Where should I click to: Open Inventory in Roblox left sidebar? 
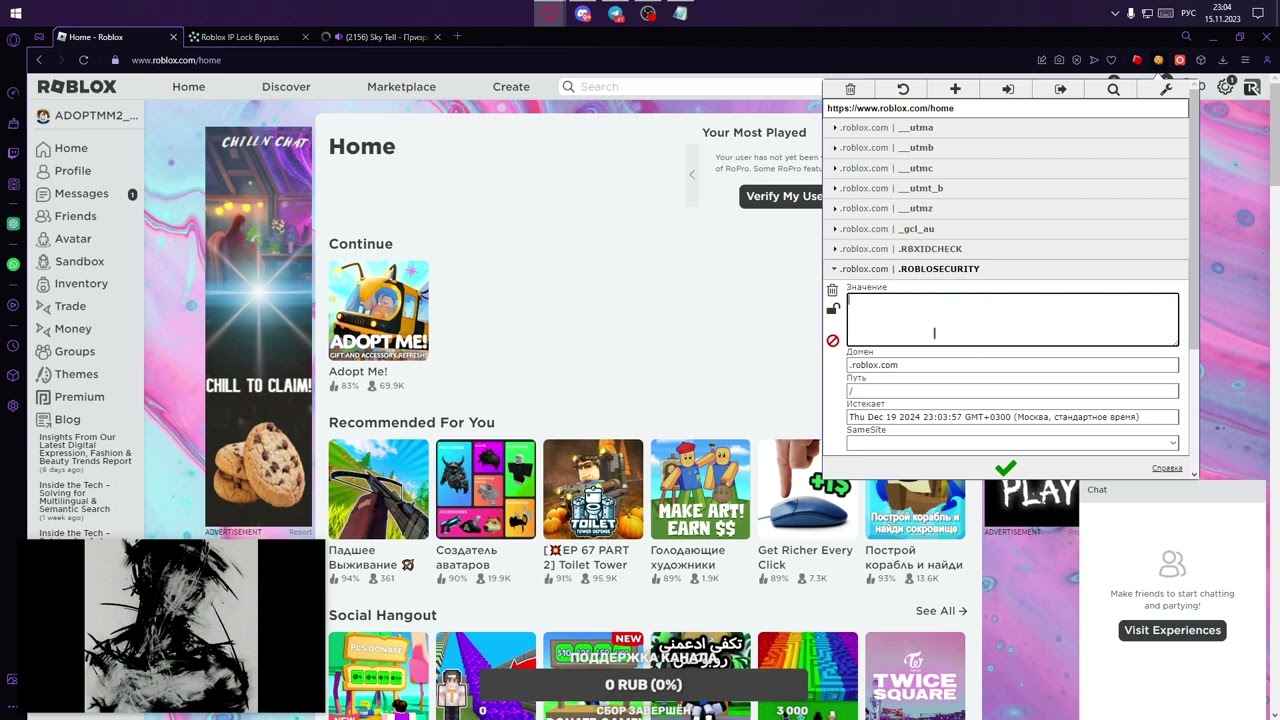81,284
